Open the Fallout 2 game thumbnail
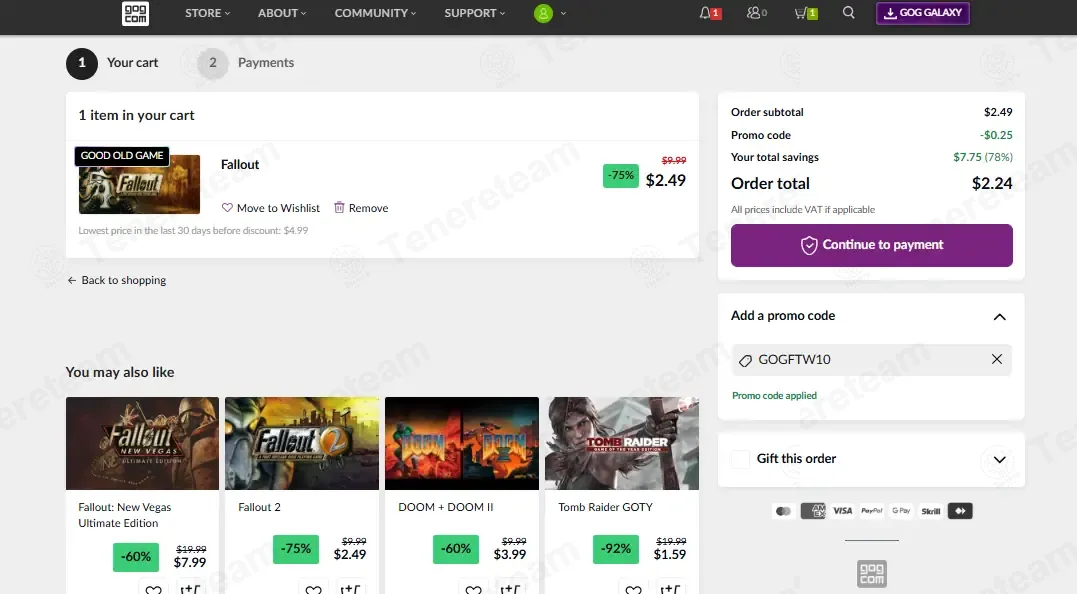The width and height of the screenshot is (1077, 594). tap(302, 443)
